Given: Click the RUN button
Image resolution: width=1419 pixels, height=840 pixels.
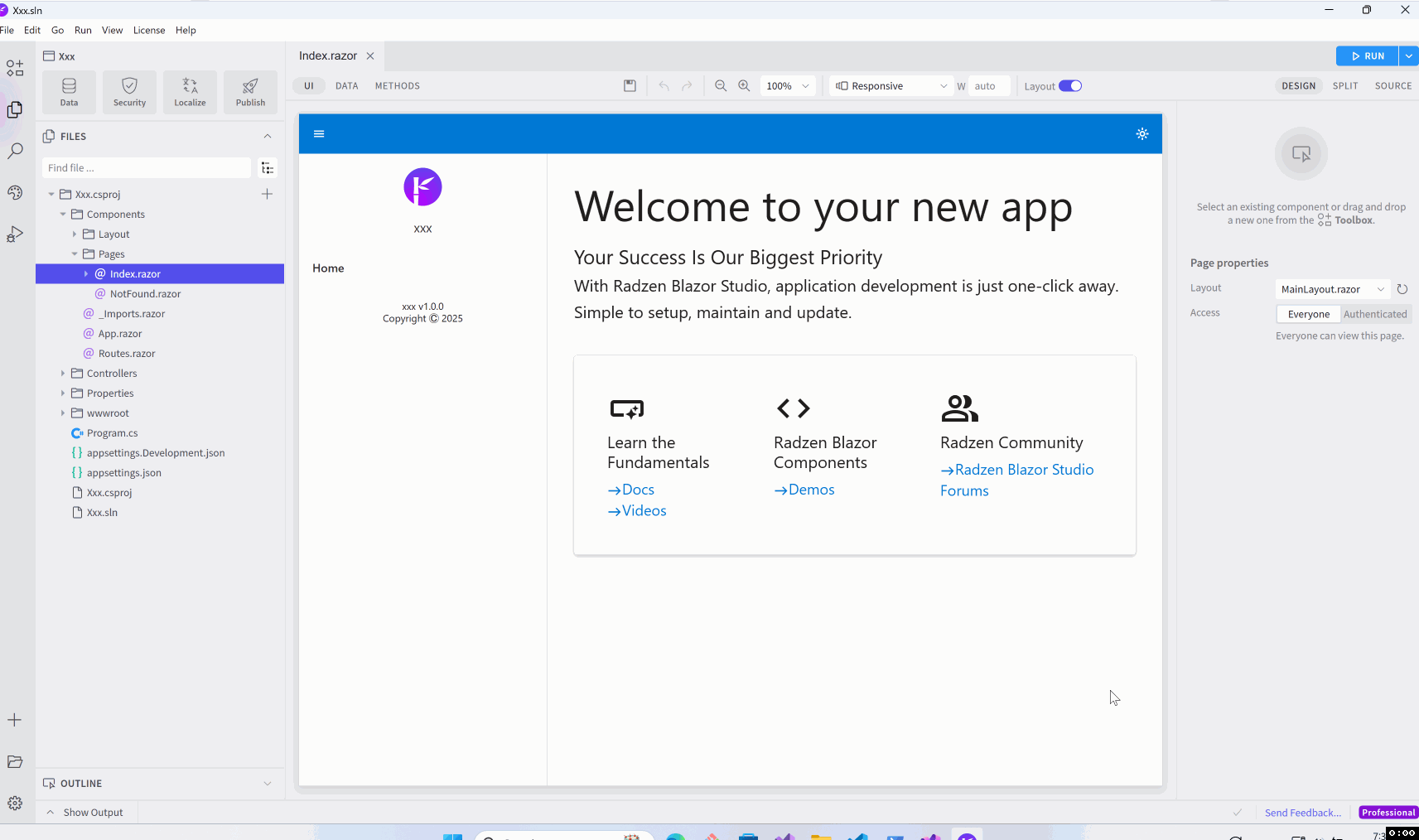Looking at the screenshot, I should click(1367, 56).
